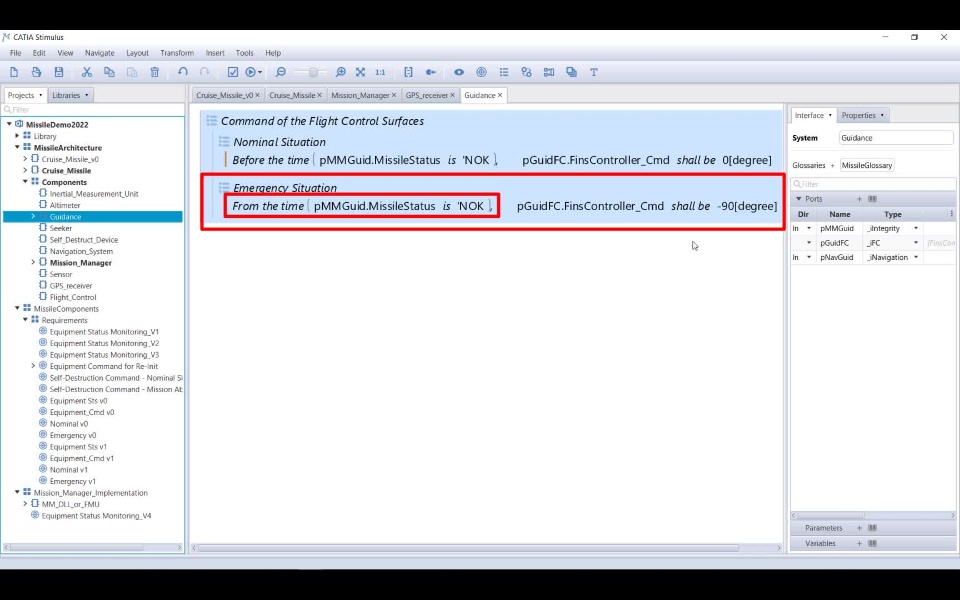Expand the Mission_Manager tree node
The image size is (960, 600).
(33, 263)
